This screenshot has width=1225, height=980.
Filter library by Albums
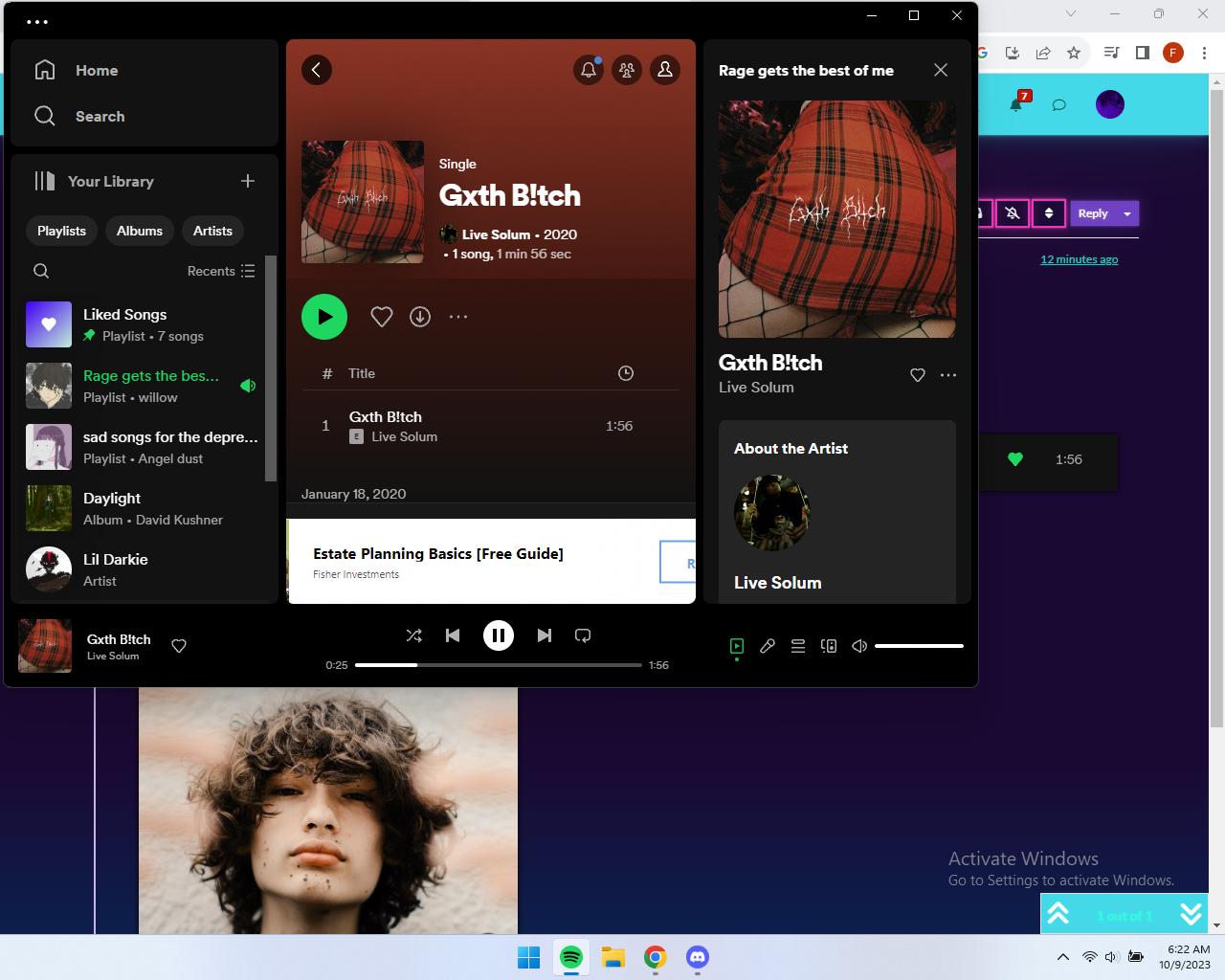140,231
